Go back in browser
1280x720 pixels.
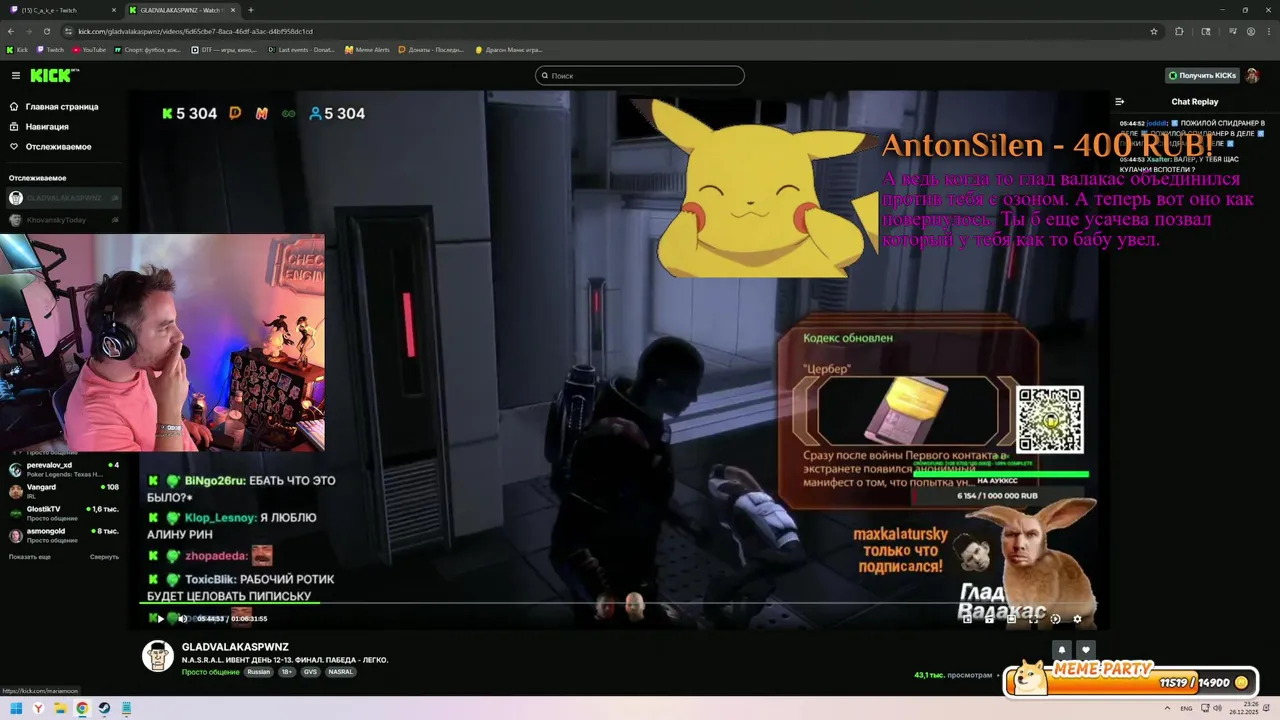(10, 31)
